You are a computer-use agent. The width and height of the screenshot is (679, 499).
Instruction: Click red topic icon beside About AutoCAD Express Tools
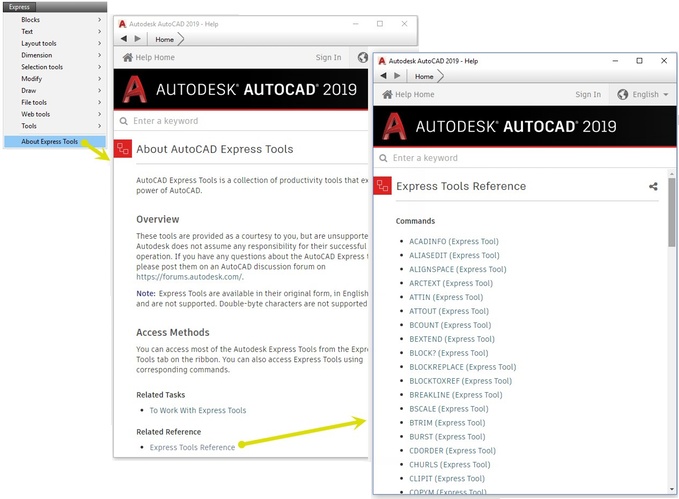[123, 149]
